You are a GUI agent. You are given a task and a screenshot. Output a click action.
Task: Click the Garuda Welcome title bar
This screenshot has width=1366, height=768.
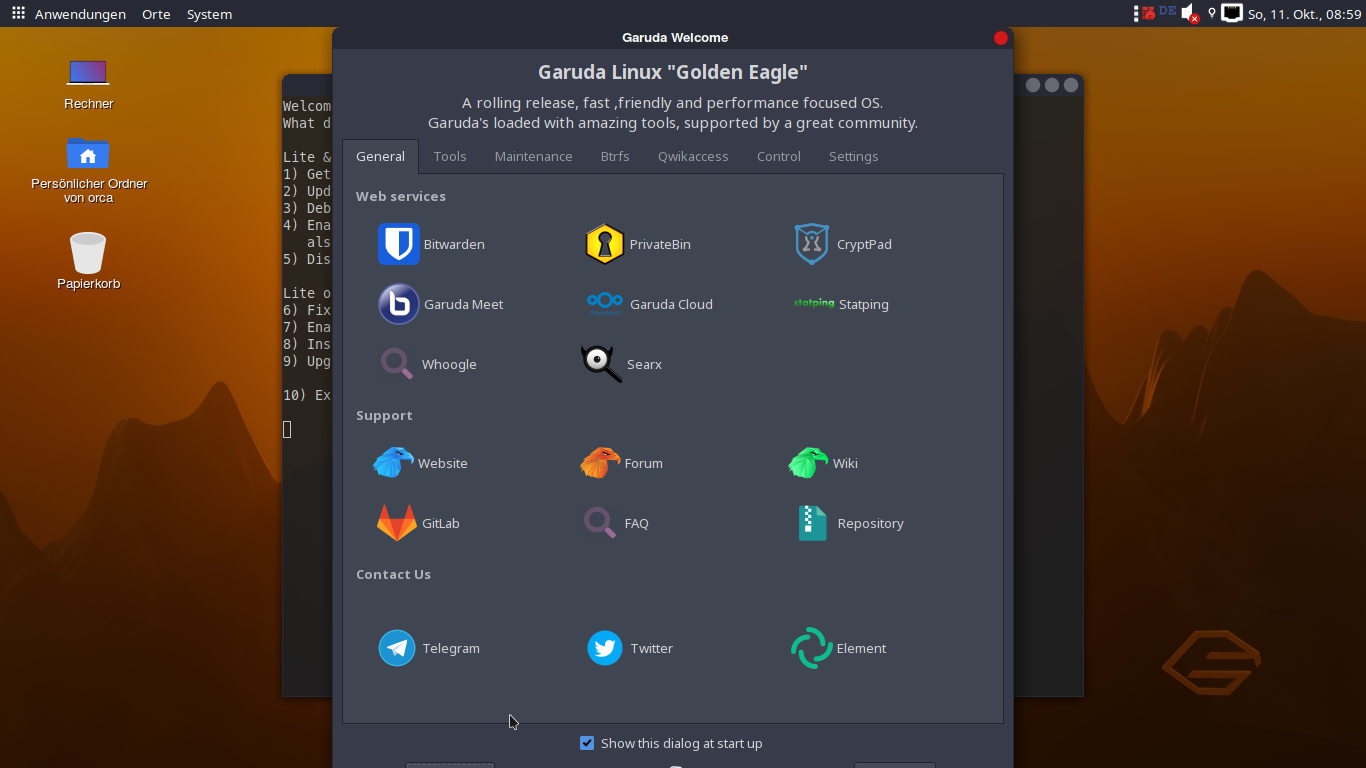[x=673, y=37]
